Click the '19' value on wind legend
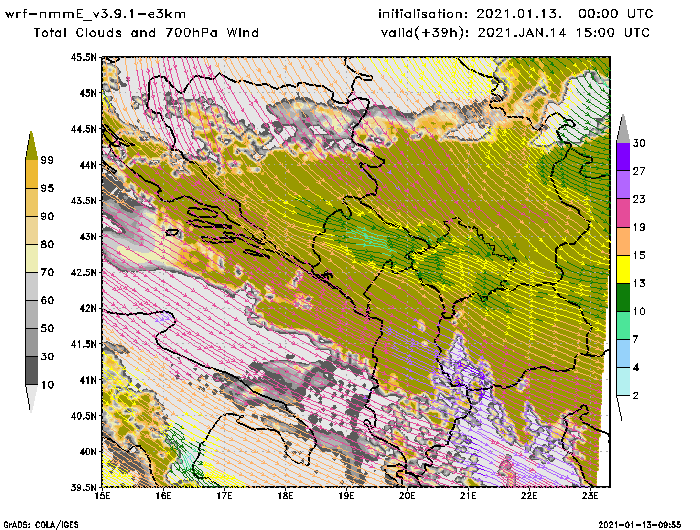The height and width of the screenshot is (530, 700). 639,227
